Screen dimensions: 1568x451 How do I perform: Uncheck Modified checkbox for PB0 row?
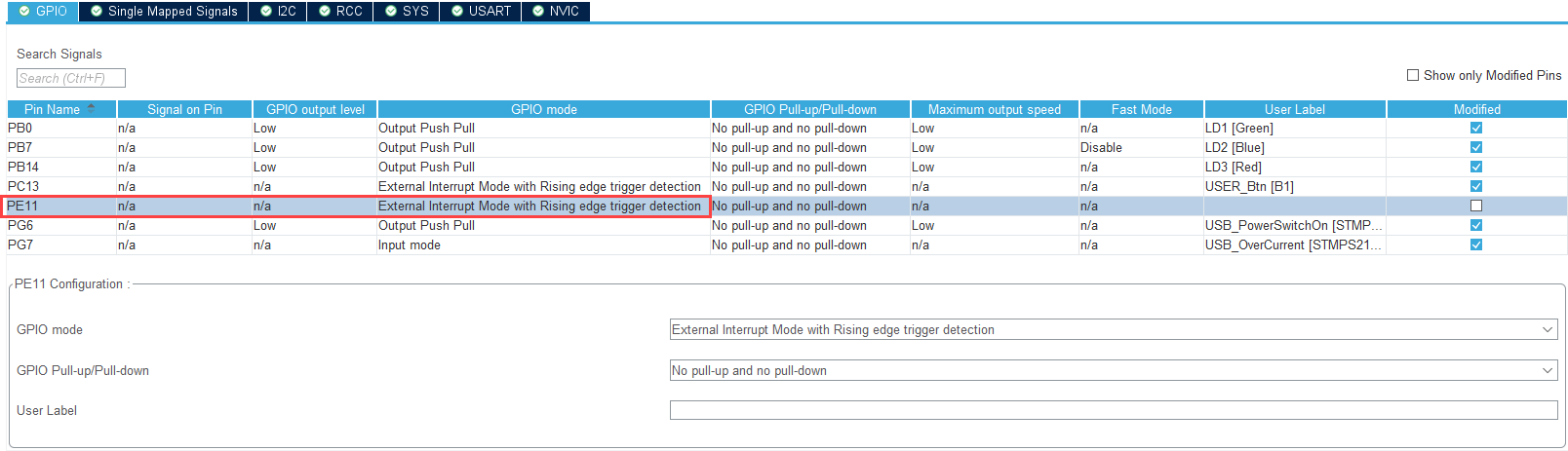pyautogui.click(x=1476, y=128)
